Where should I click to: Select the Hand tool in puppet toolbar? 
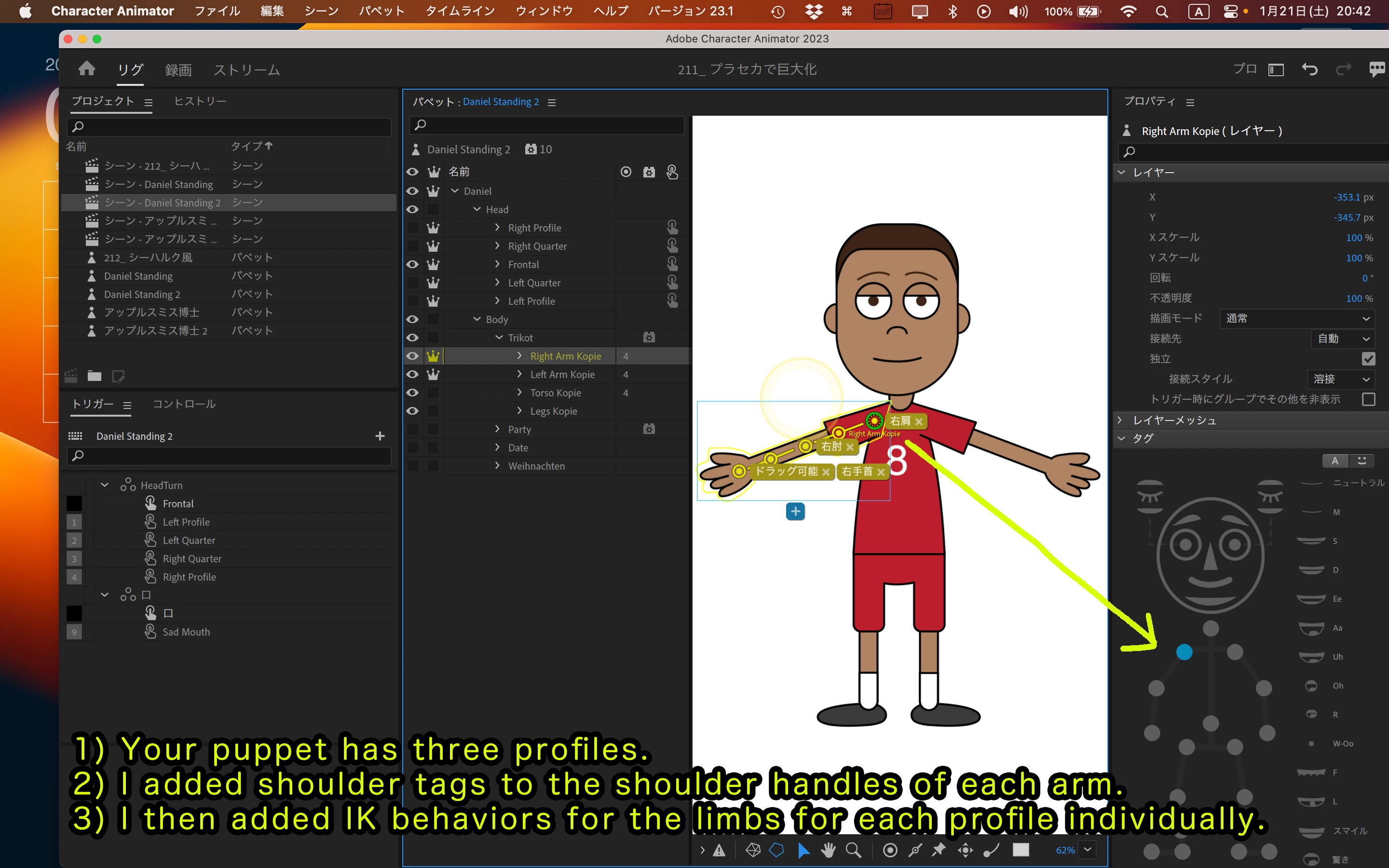click(828, 850)
